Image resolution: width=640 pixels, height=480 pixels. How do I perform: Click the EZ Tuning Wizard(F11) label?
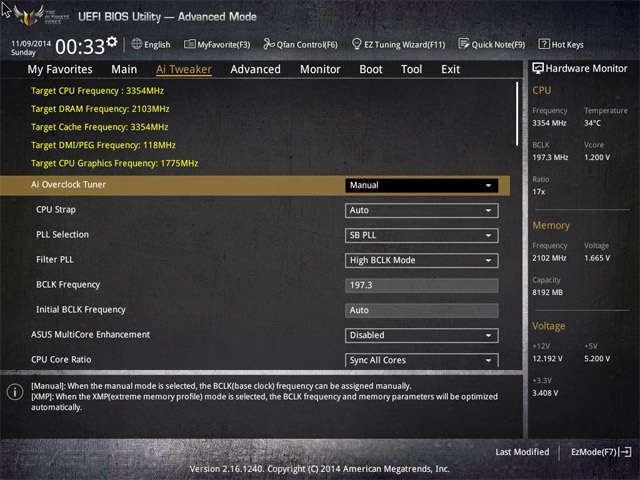click(x=404, y=44)
